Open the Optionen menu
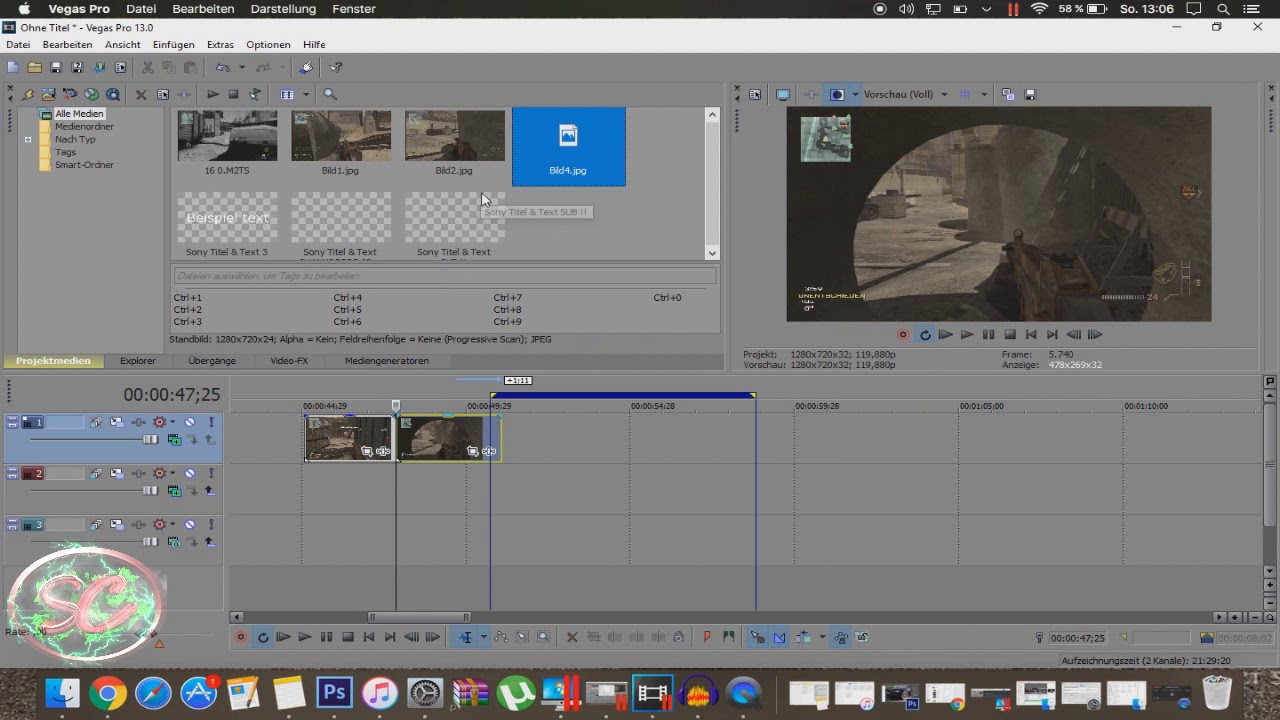 pyautogui.click(x=268, y=44)
